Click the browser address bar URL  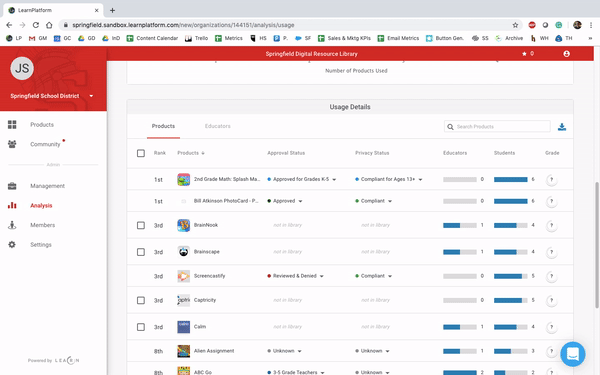[183, 25]
